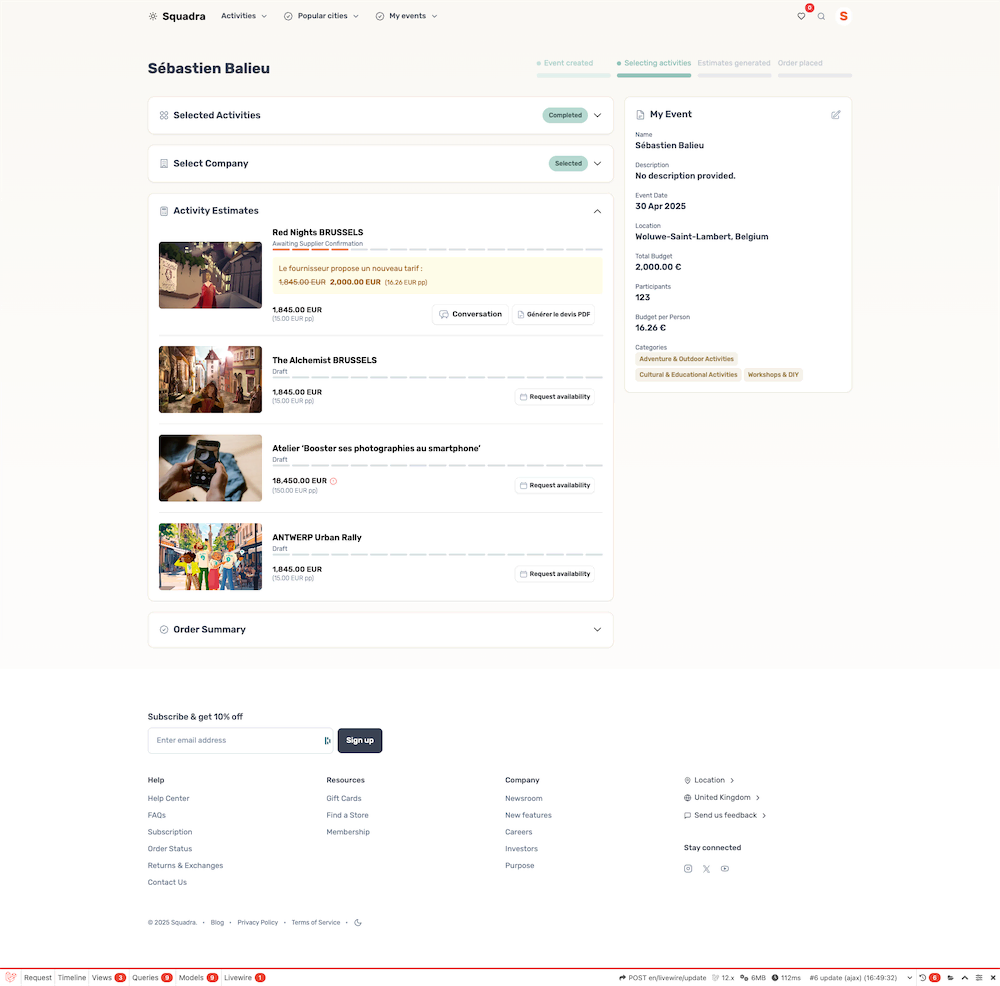Open the Popular cities menu

pyautogui.click(x=321, y=16)
